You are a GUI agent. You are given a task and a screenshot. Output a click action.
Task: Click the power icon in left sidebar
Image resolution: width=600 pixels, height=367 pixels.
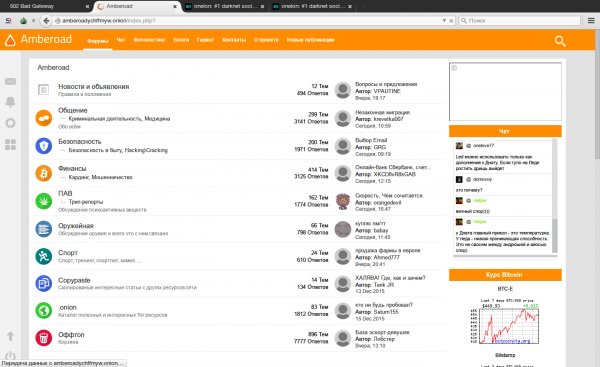10,356
